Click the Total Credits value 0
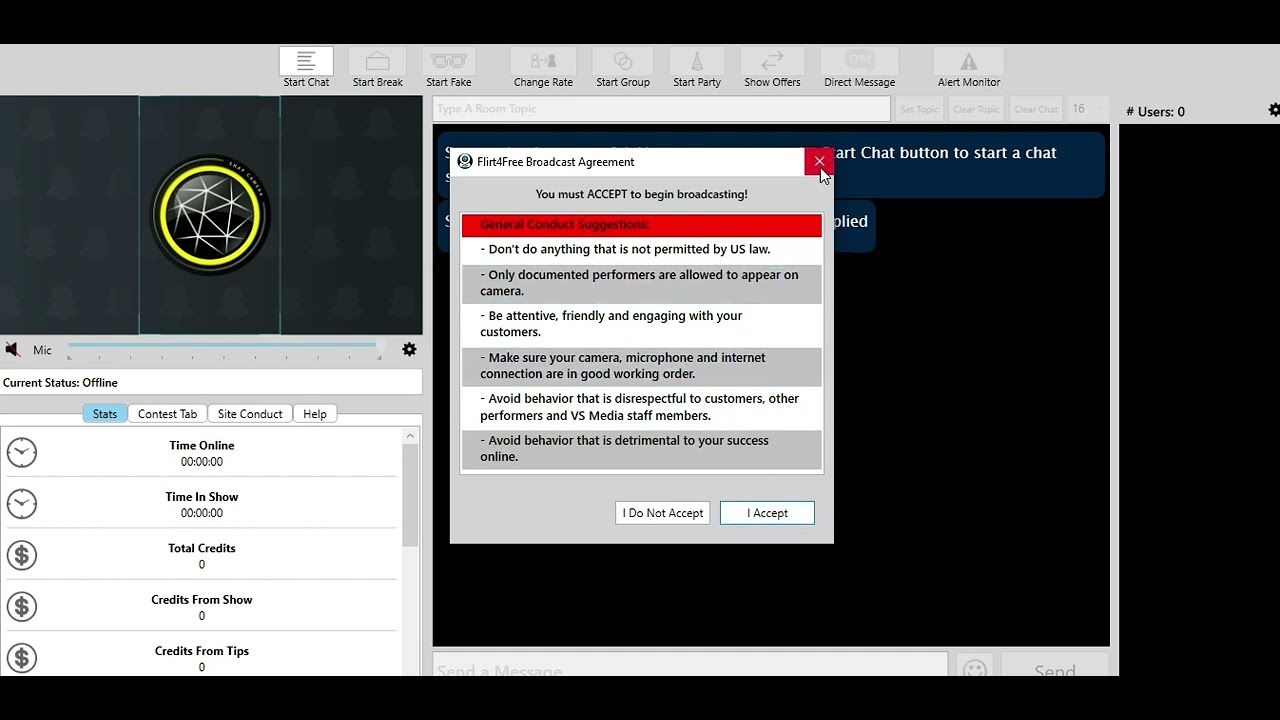This screenshot has width=1280, height=720. point(202,565)
